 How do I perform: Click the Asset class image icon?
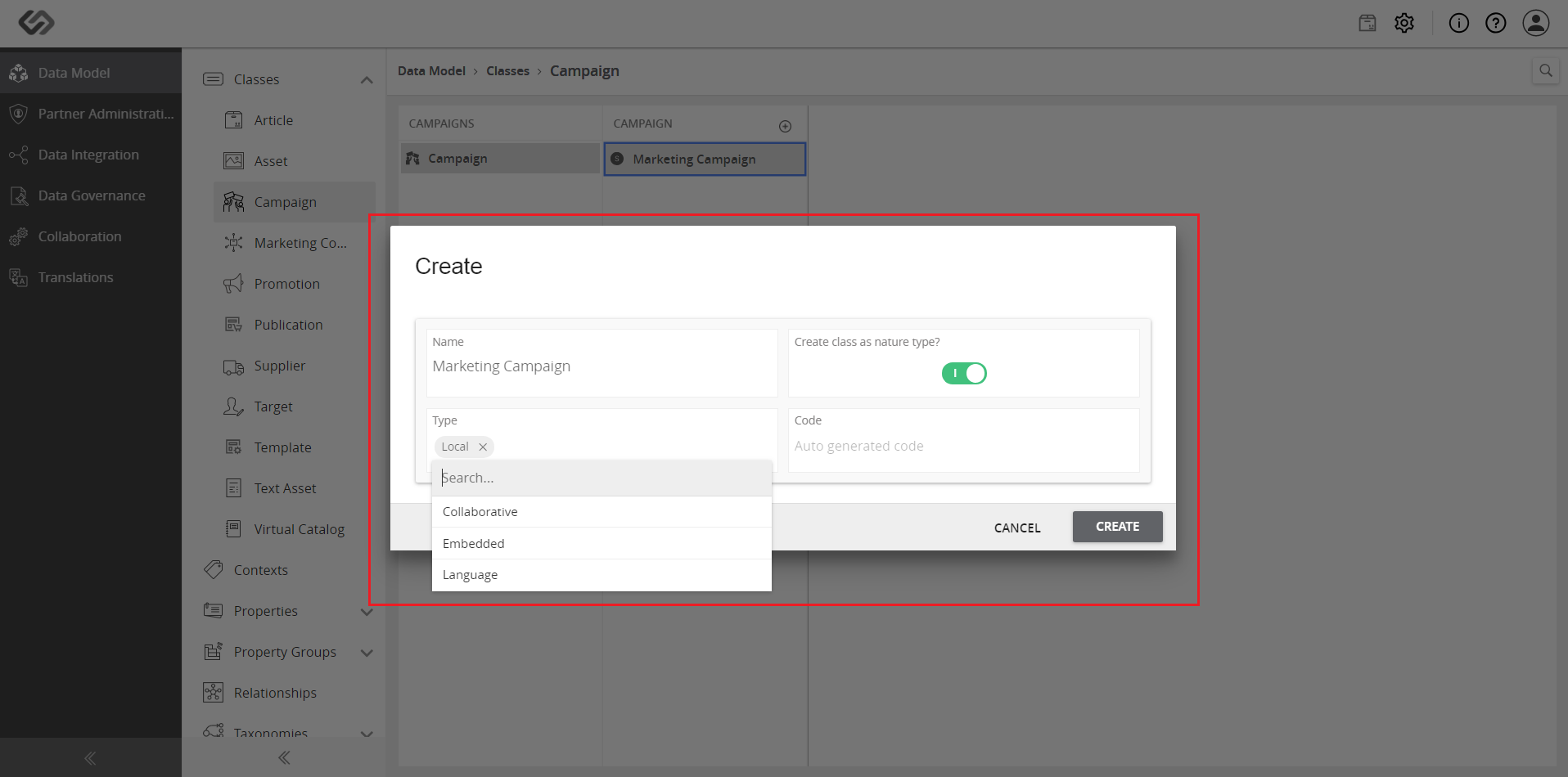pos(233,161)
